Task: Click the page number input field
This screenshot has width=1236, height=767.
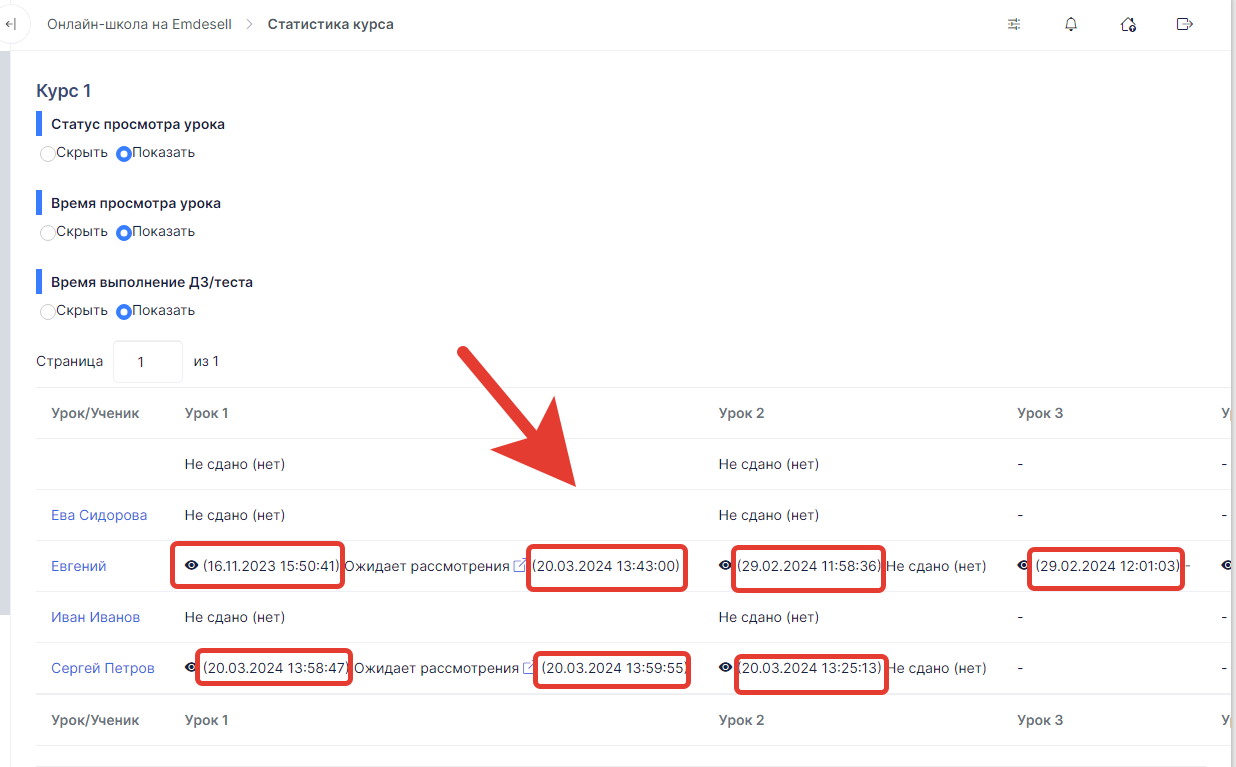Action: 148,362
